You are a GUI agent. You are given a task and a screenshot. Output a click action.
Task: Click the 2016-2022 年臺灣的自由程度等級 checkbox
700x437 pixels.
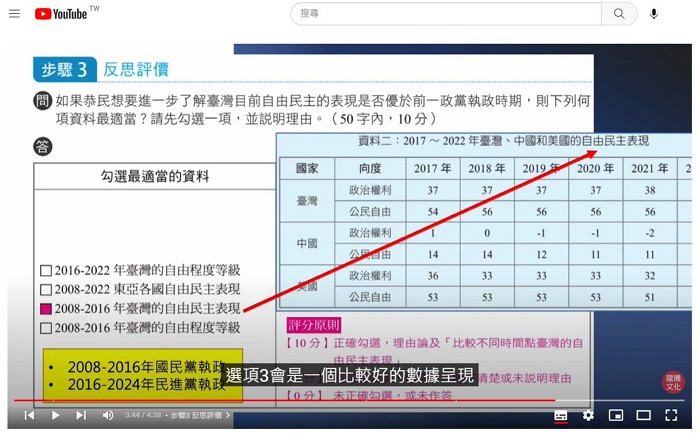point(45,271)
